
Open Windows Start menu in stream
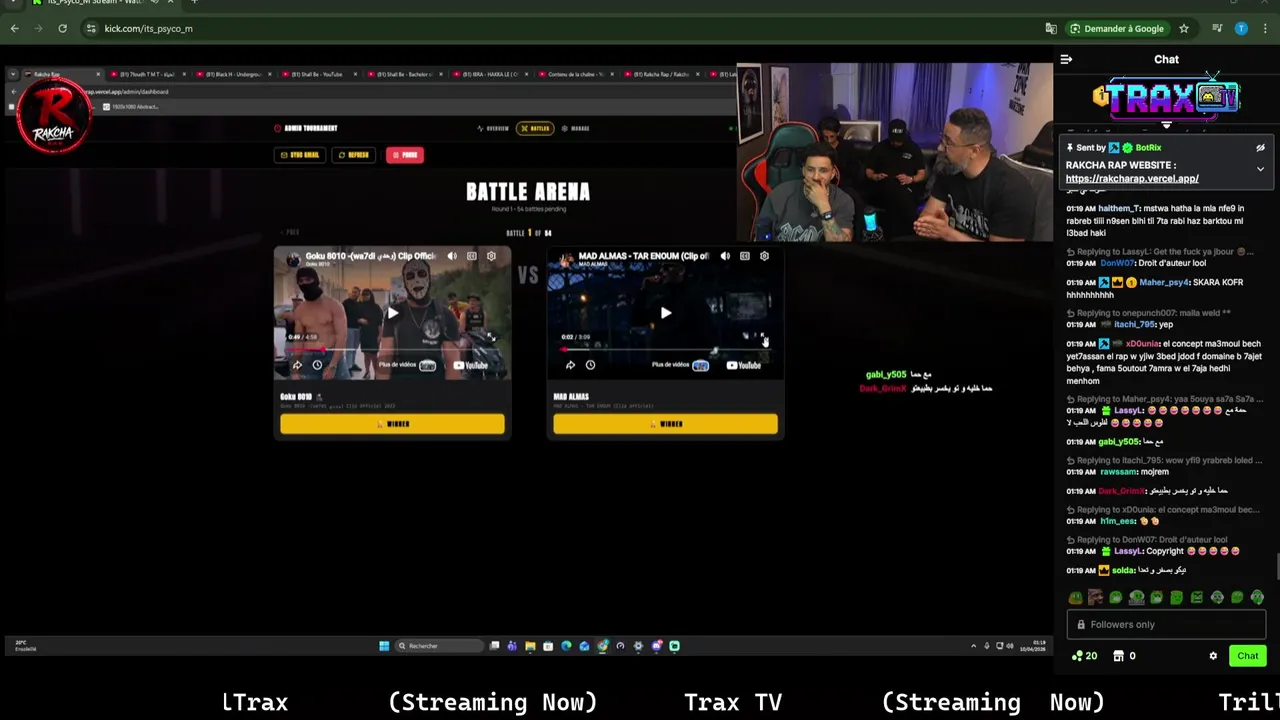(384, 646)
